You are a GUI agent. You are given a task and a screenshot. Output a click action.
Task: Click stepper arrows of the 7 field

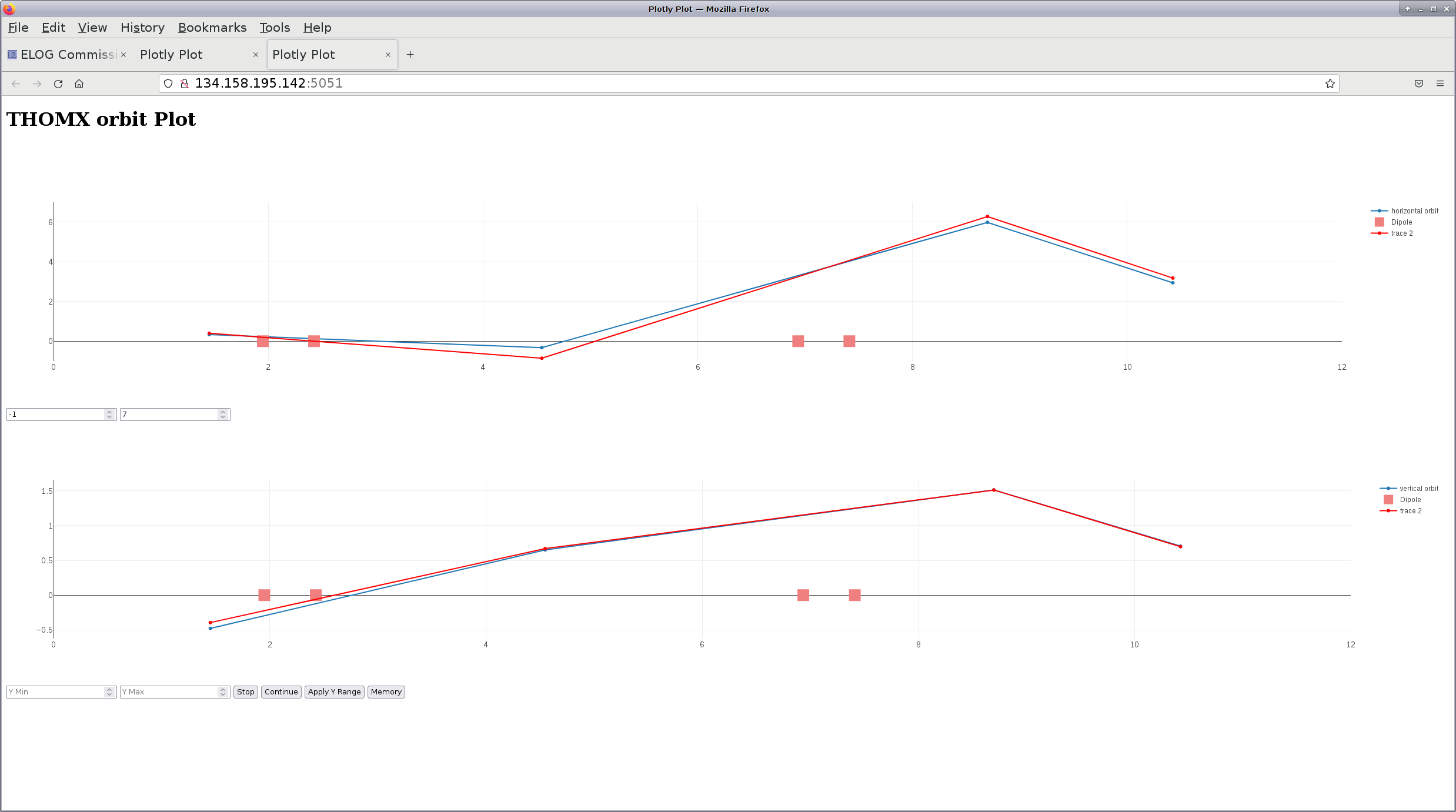pyautogui.click(x=223, y=415)
